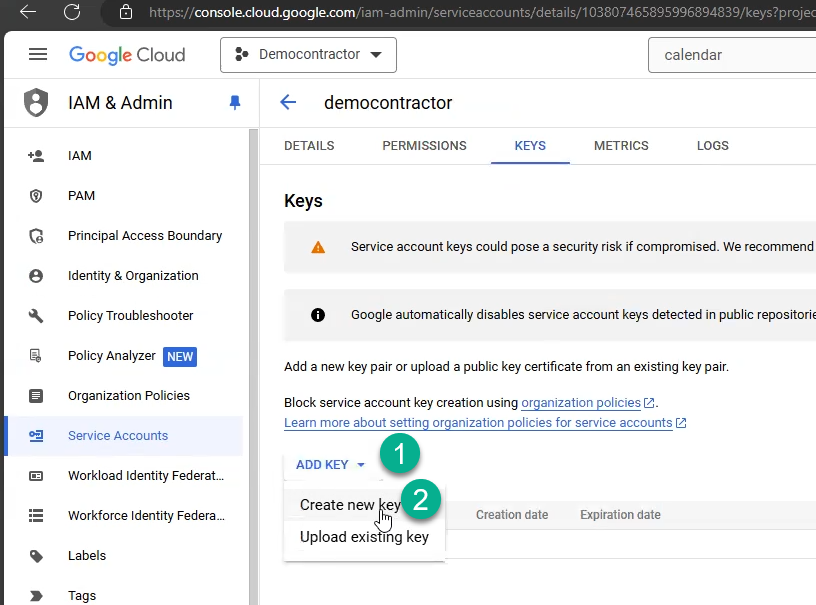This screenshot has width=816, height=605.
Task: Click the Principal Access Boundary icon
Action: click(x=36, y=236)
